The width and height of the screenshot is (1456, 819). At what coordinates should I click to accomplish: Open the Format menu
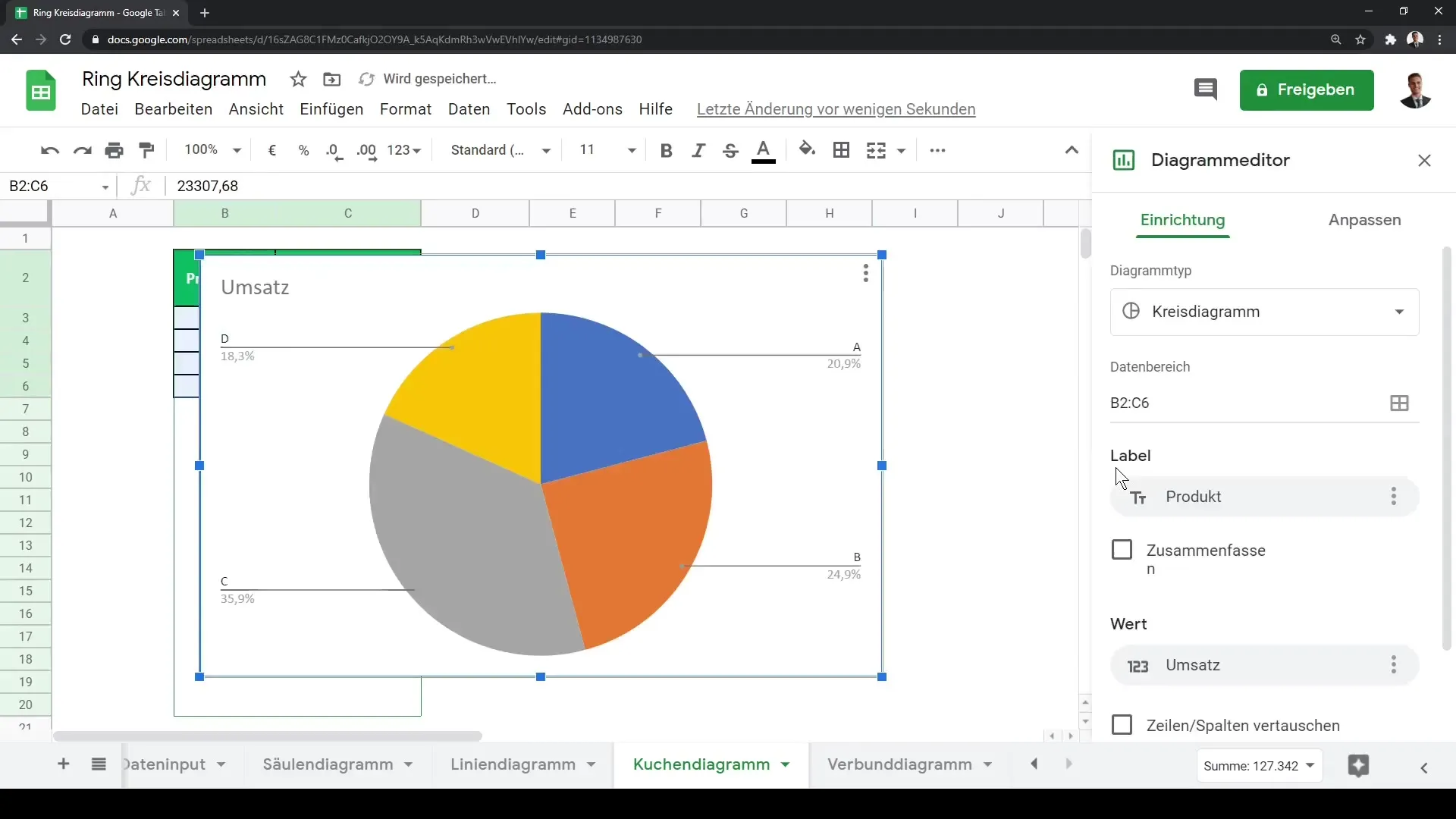pyautogui.click(x=406, y=109)
